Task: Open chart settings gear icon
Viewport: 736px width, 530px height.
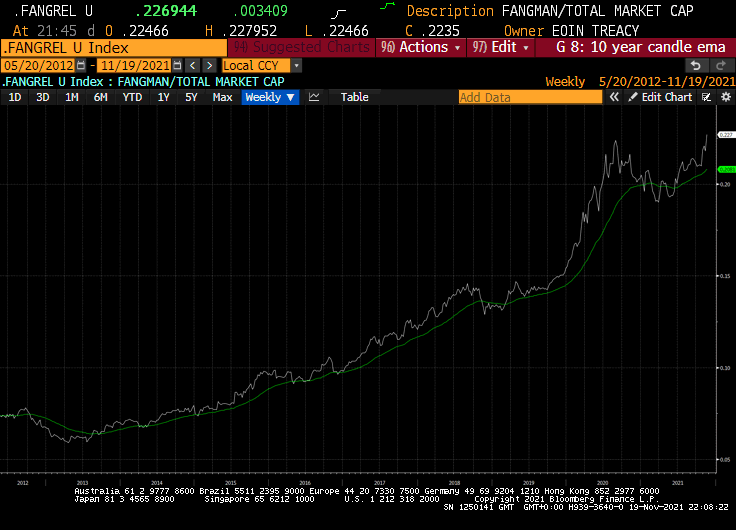Action: coord(726,97)
